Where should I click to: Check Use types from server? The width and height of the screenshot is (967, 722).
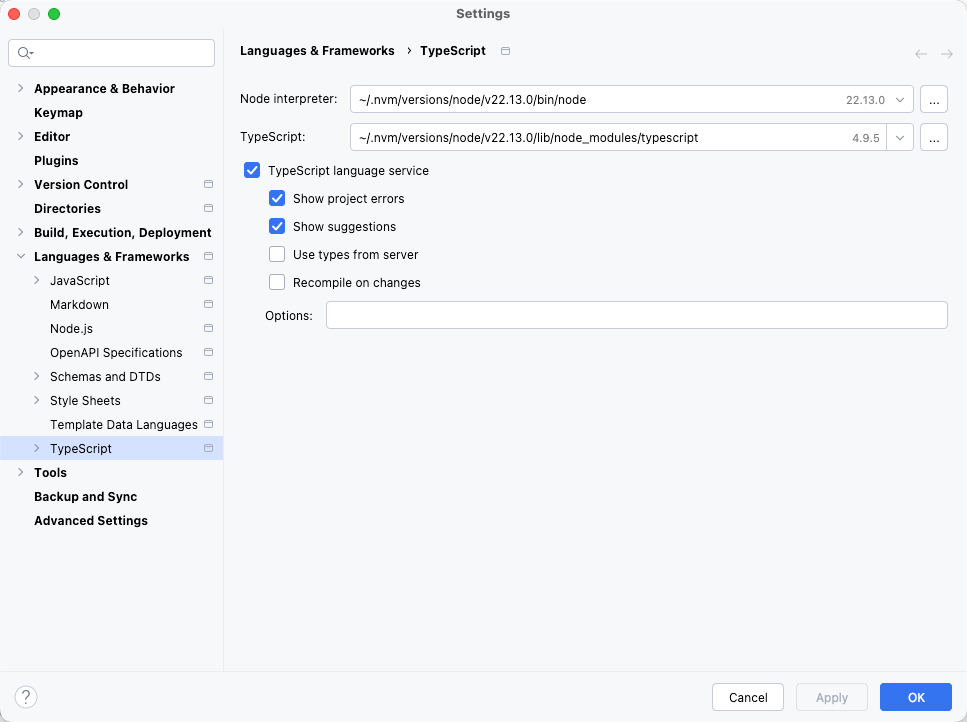277,255
